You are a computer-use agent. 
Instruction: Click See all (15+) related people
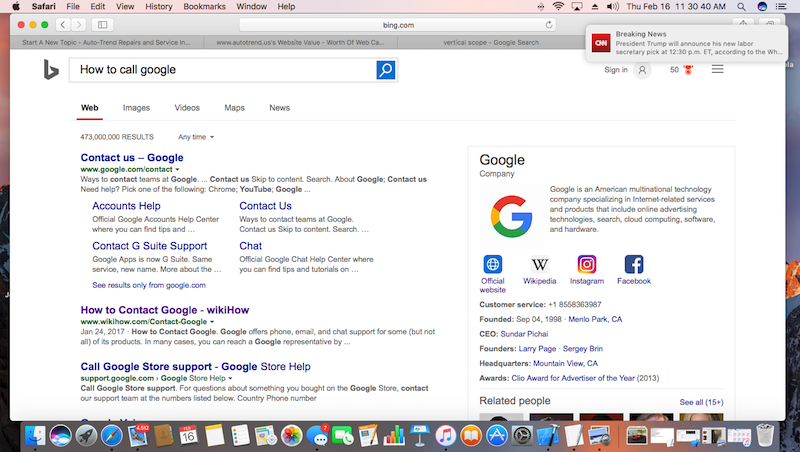tap(701, 402)
